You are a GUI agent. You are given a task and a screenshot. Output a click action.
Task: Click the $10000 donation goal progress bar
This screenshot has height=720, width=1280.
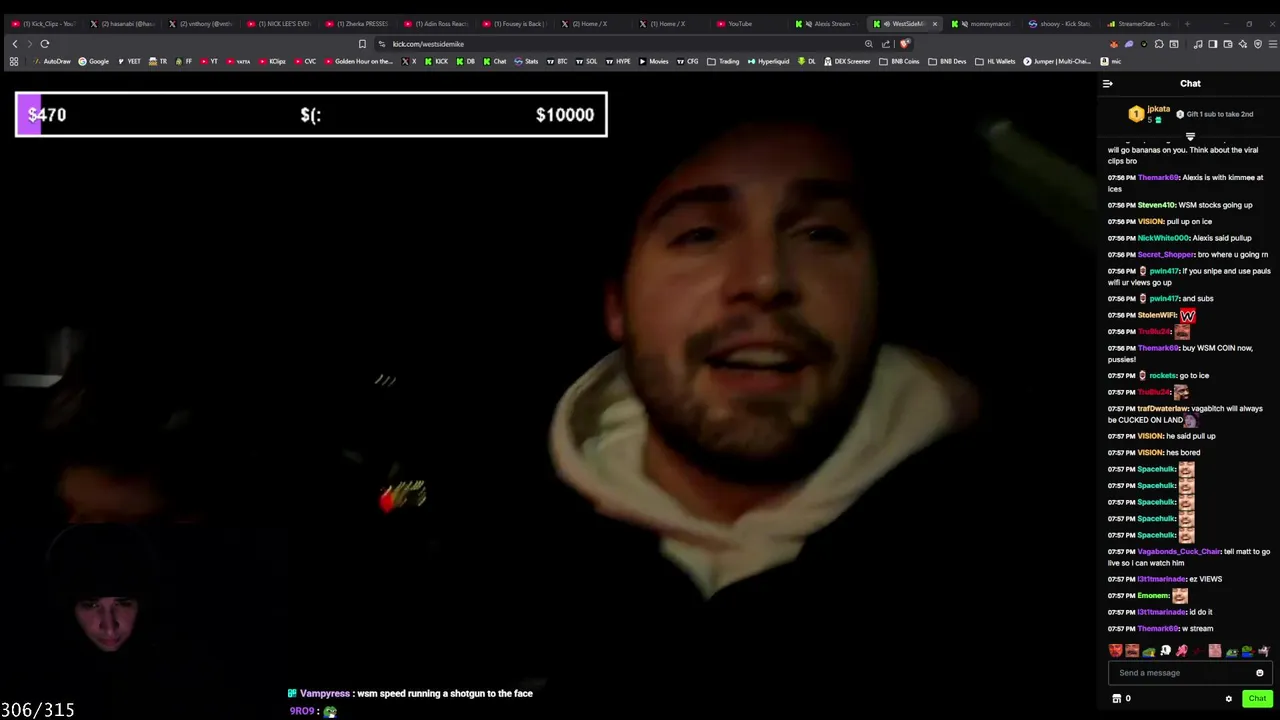[x=311, y=114]
